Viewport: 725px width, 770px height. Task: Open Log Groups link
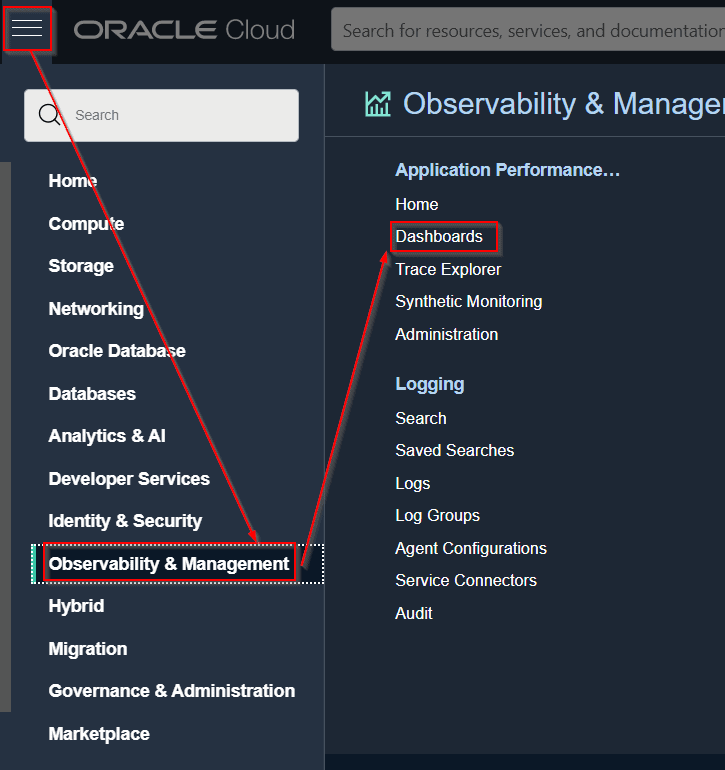[x=437, y=515]
